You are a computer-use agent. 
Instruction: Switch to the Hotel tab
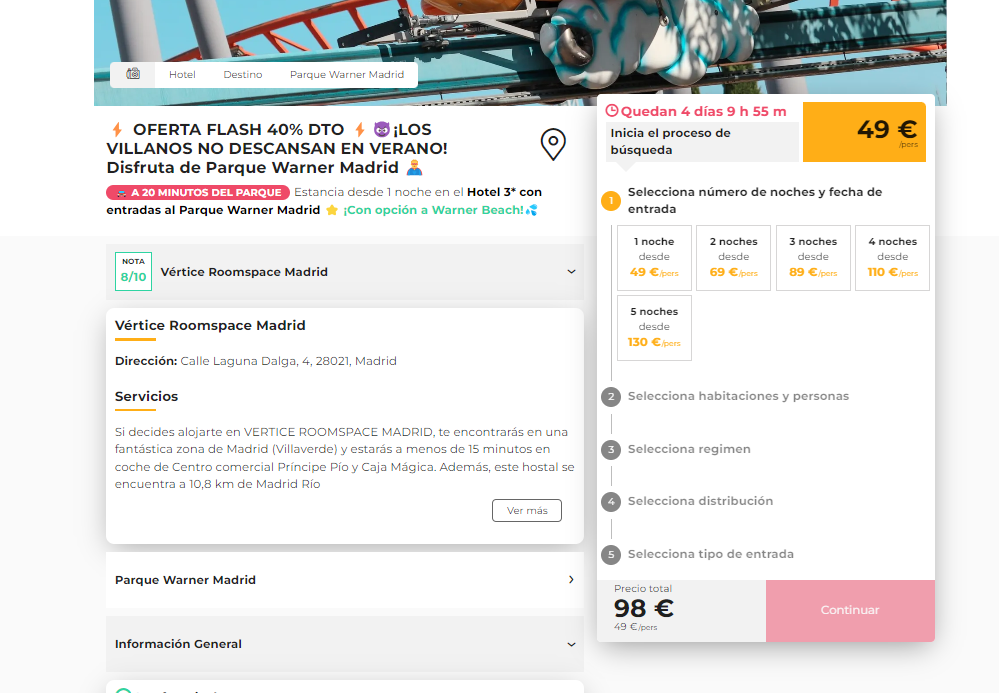[x=182, y=75]
